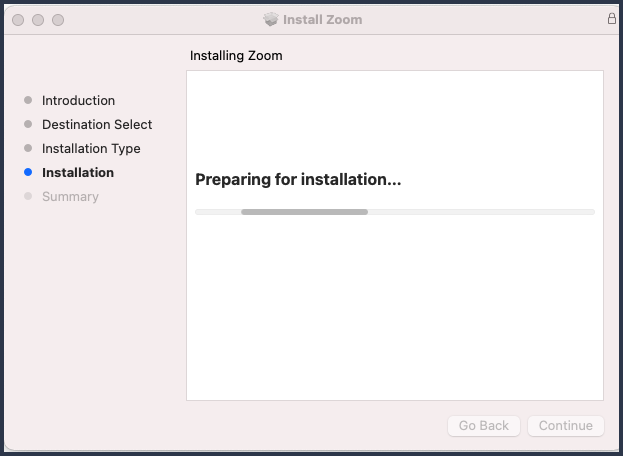Click the Introduction step bullet
This screenshot has height=456, width=623.
click(28, 100)
